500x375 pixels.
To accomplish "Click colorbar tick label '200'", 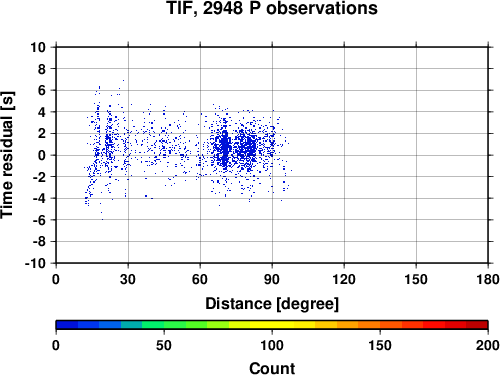I will [488, 345].
